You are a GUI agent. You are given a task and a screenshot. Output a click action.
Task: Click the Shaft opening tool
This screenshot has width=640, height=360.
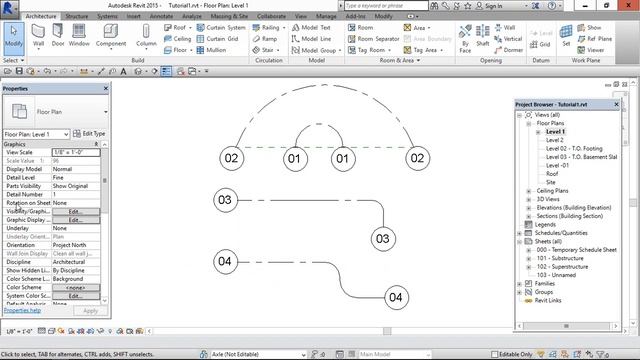482,36
